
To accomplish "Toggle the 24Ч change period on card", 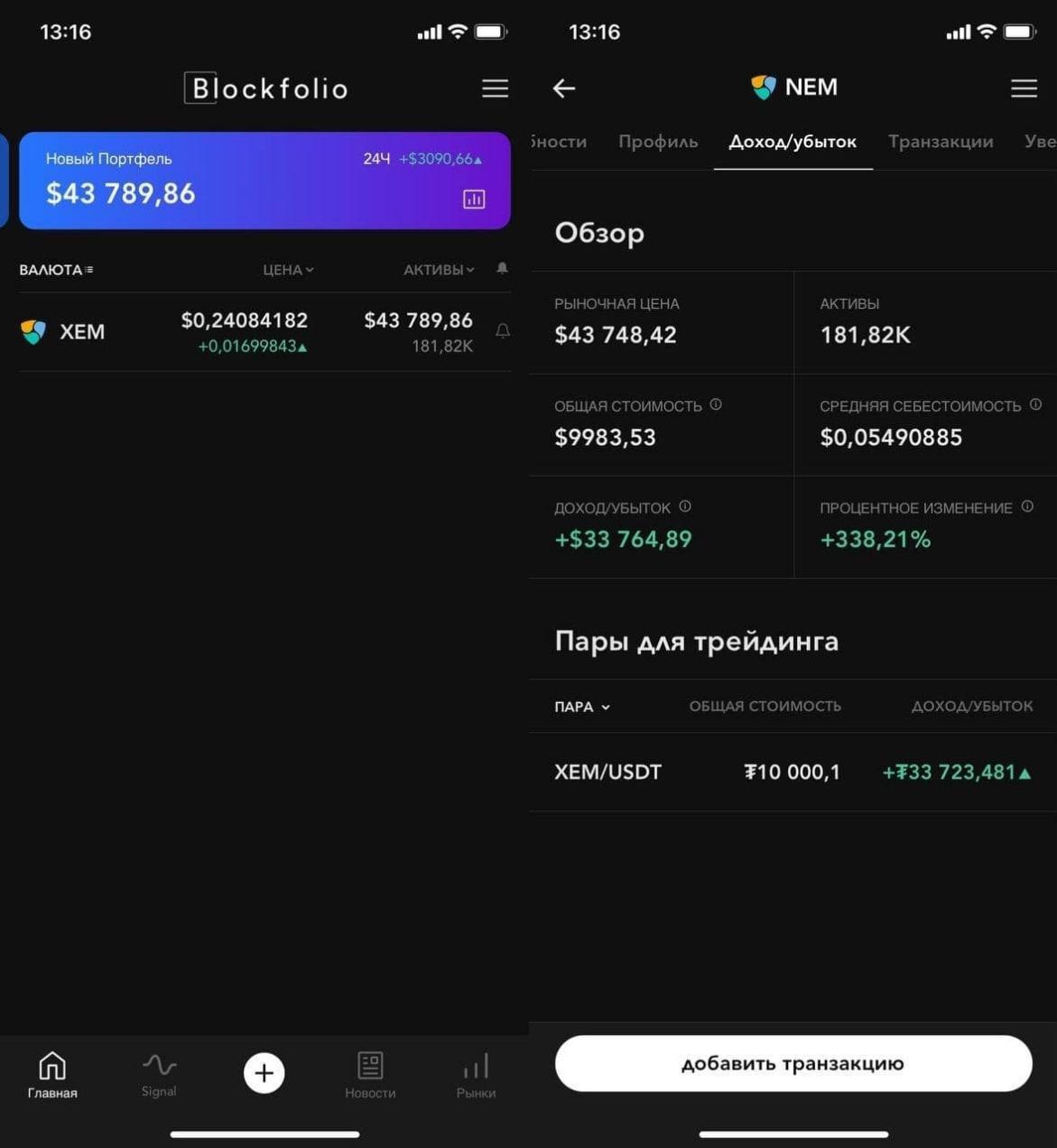I will click(376, 159).
